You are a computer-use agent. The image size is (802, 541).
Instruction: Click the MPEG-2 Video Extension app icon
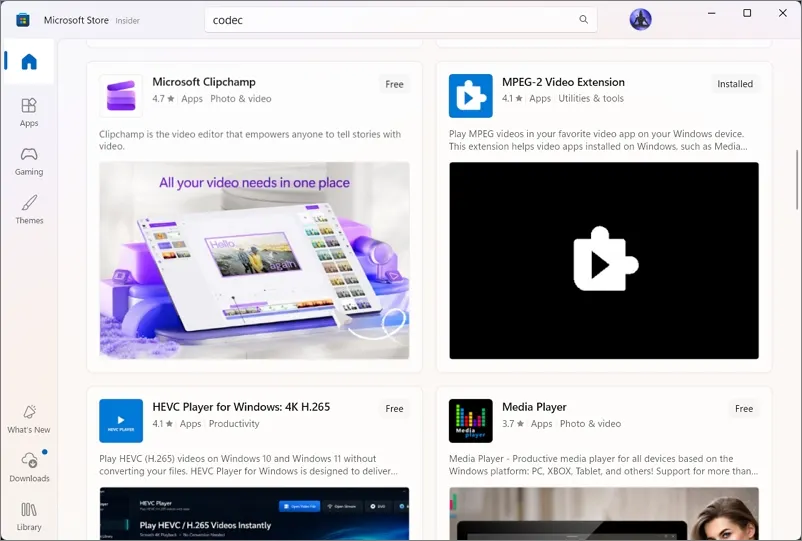click(x=471, y=96)
